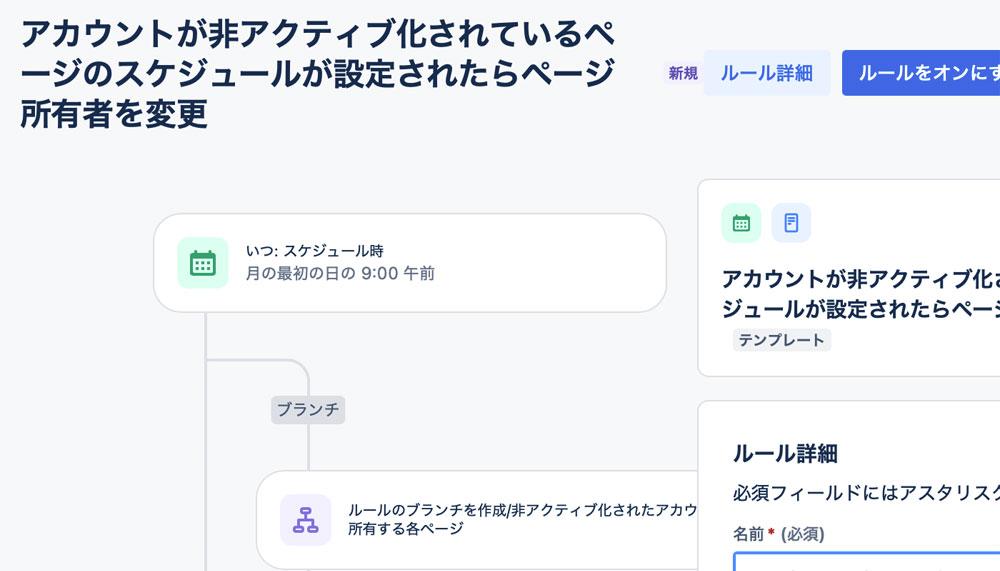Click the vertical connector line below trigger

(x=205, y=441)
